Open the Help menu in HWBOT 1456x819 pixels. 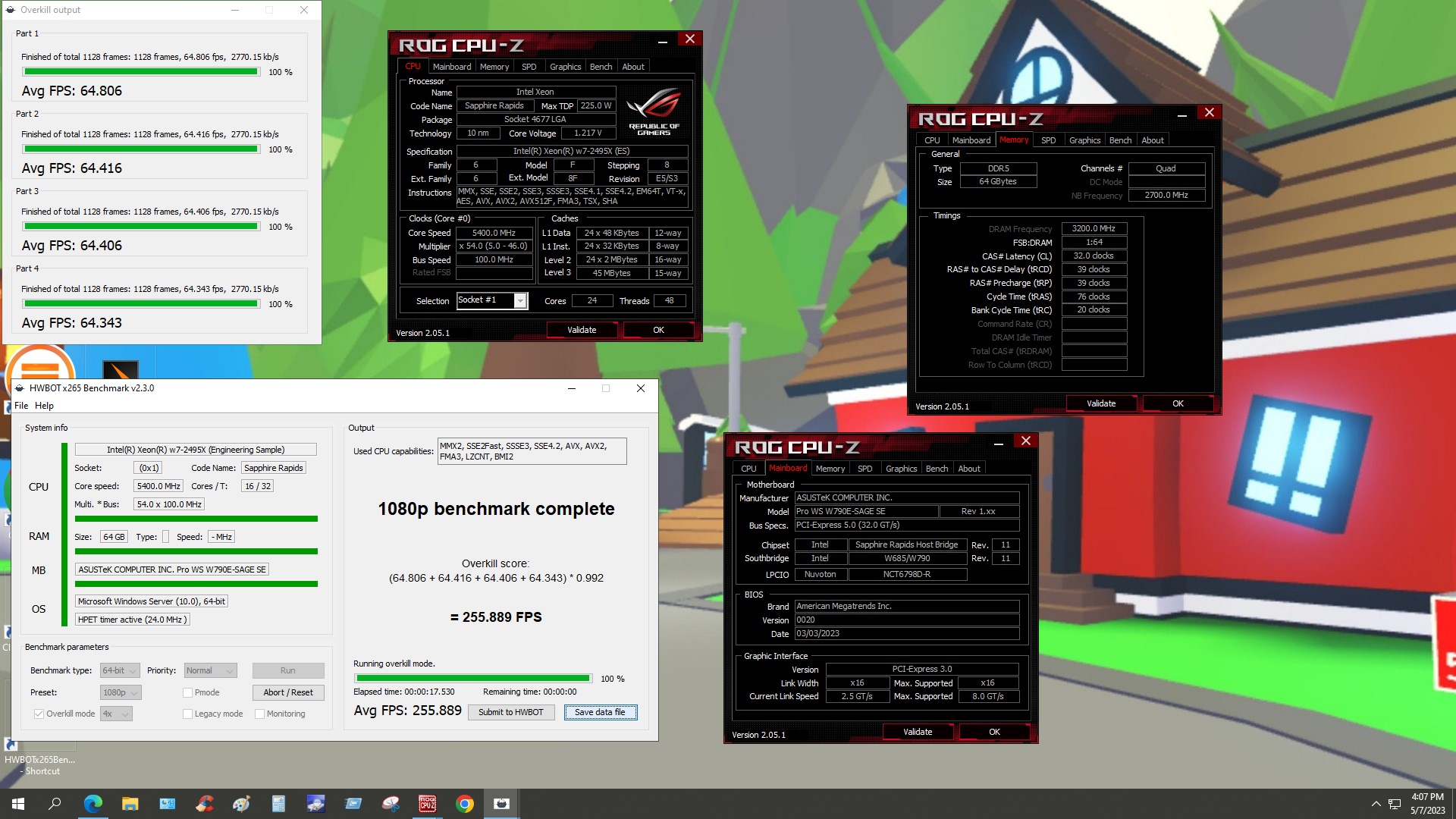coord(44,406)
